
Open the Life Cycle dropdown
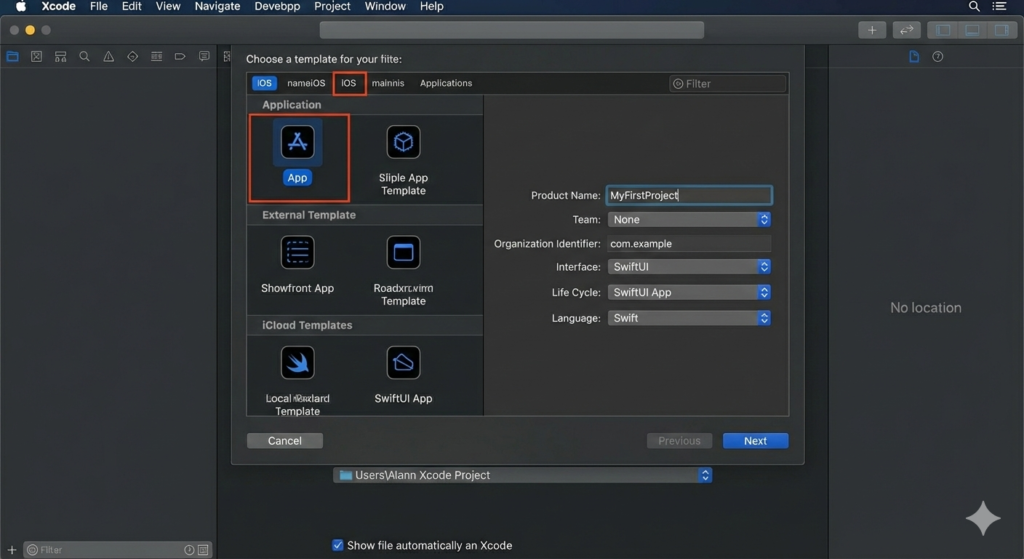pos(689,292)
